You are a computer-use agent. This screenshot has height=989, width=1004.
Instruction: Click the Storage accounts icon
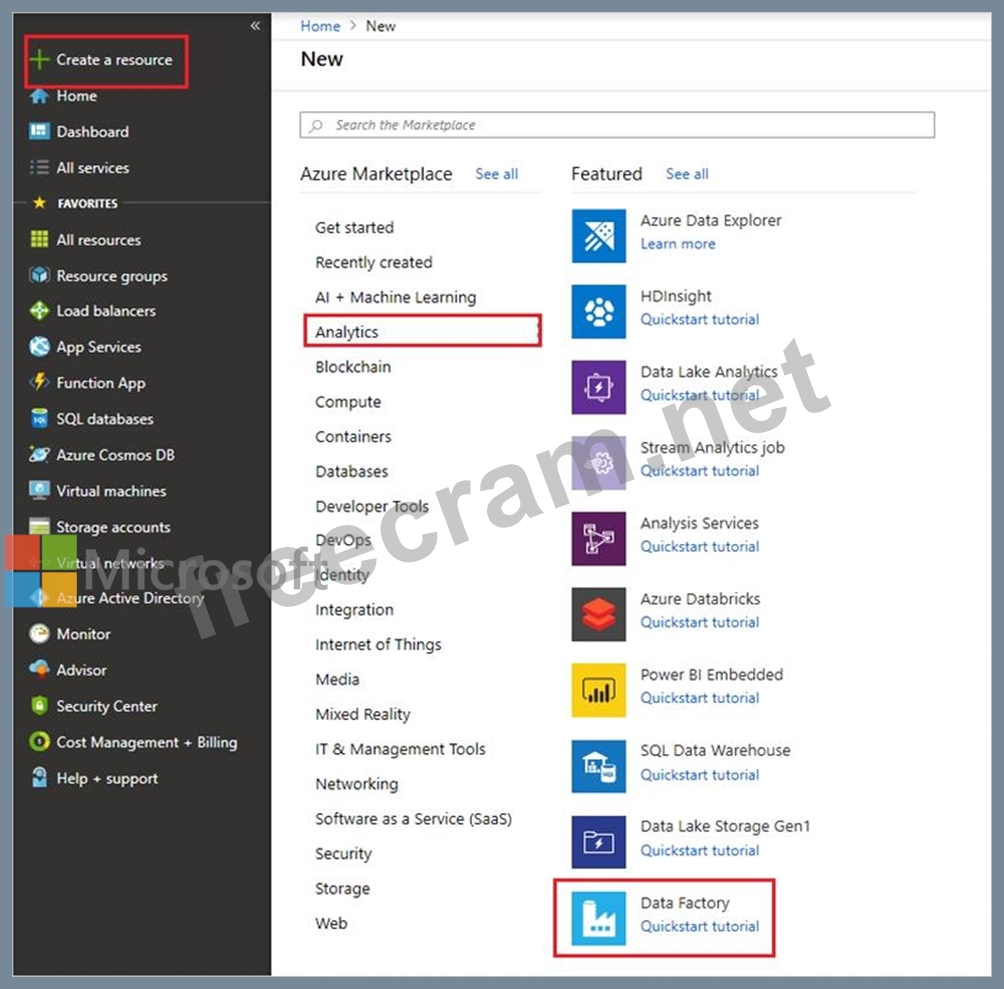coord(39,526)
